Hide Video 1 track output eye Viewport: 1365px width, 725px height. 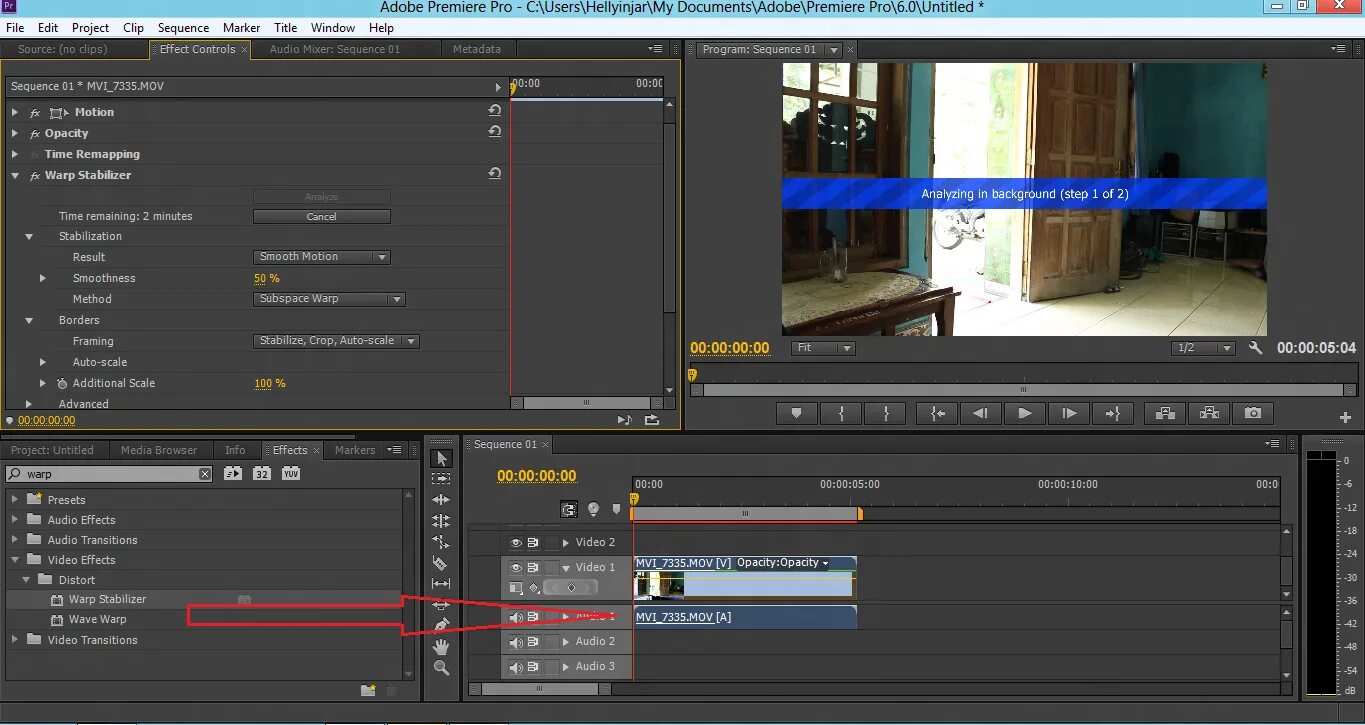516,567
